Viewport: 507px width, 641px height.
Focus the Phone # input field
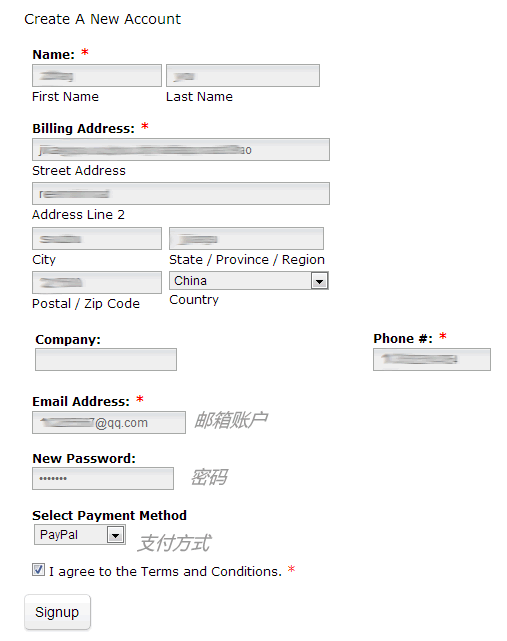tap(432, 360)
